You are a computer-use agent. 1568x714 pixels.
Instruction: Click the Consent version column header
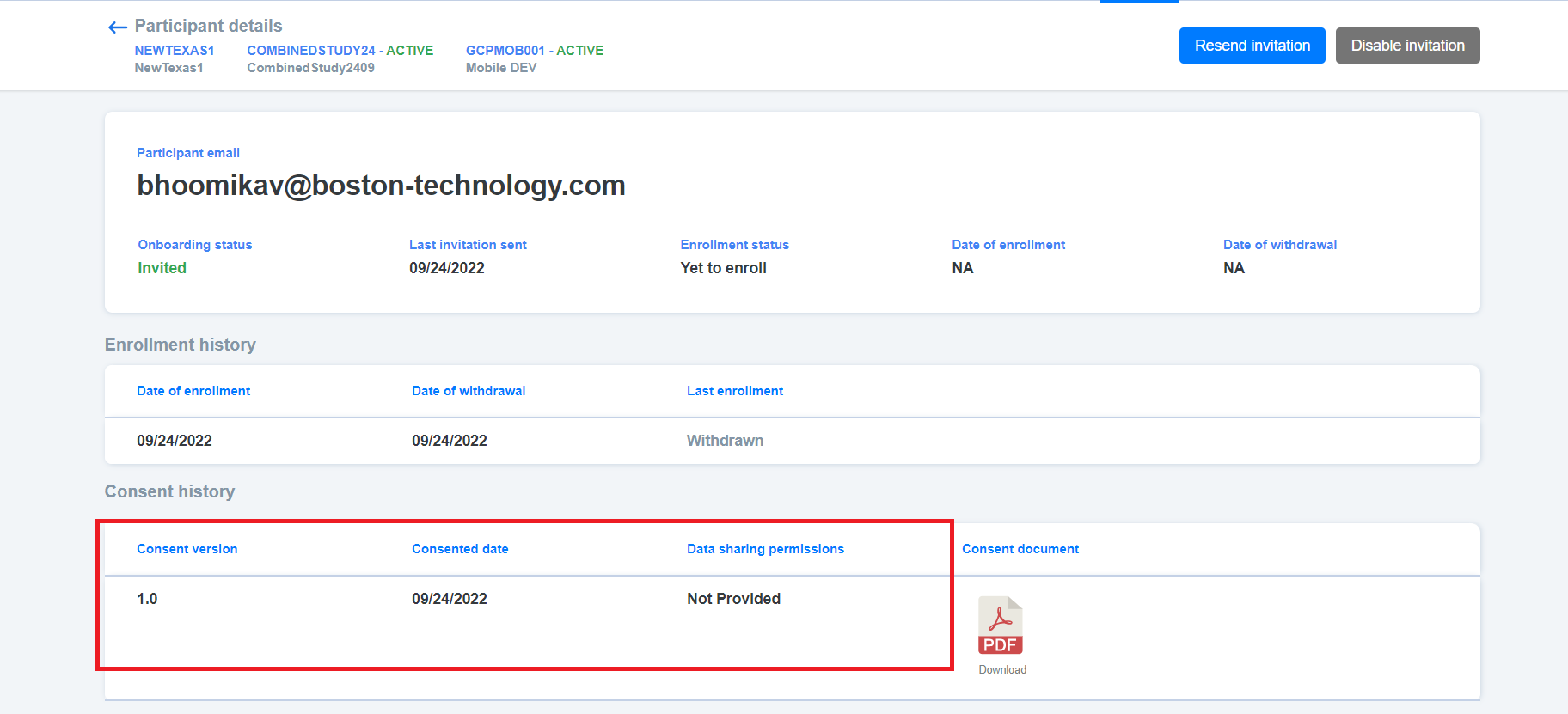[187, 549]
